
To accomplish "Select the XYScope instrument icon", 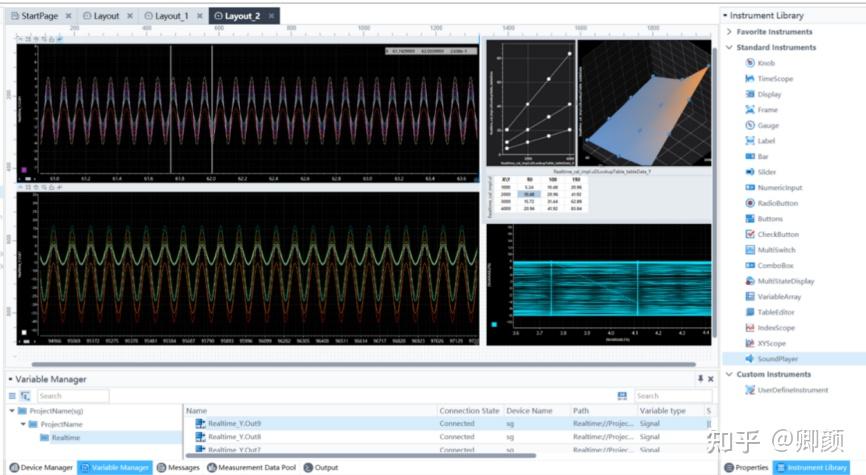I will tap(750, 343).
